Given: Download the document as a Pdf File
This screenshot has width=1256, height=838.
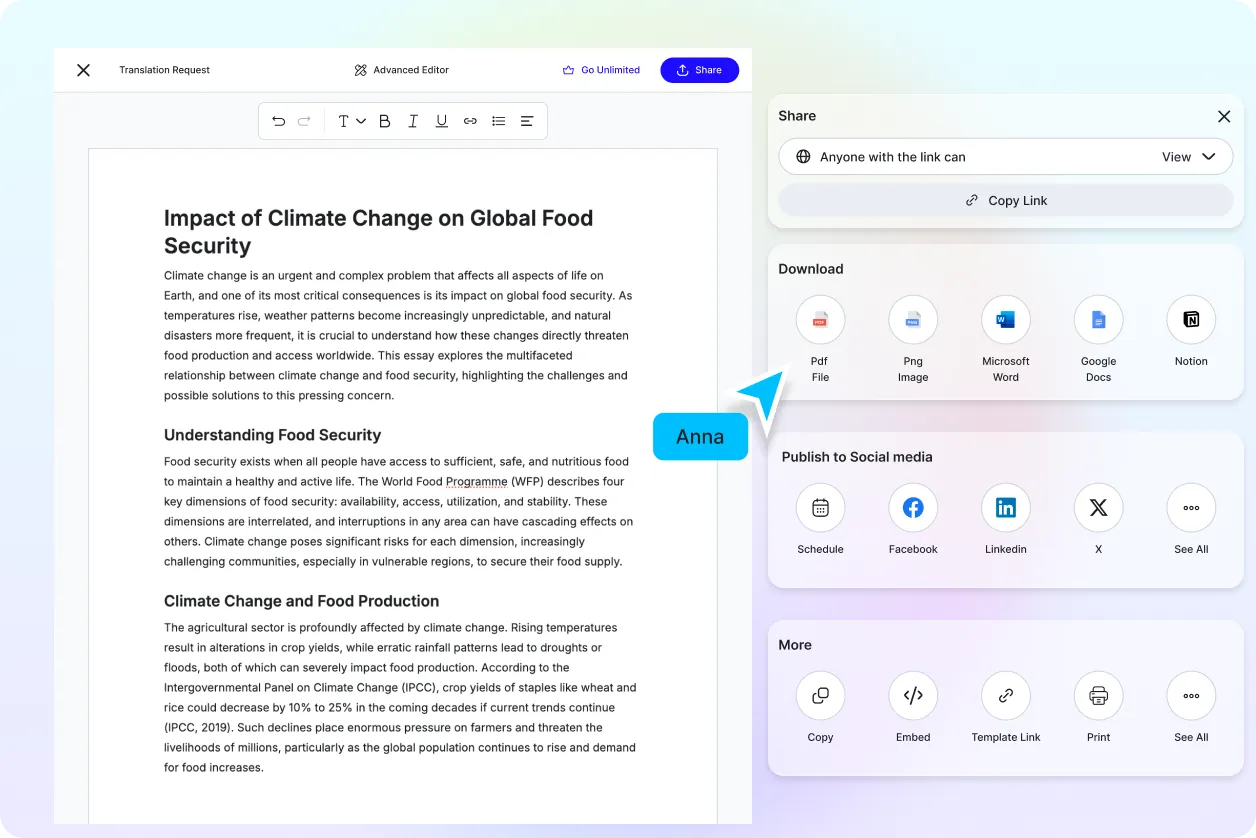Looking at the screenshot, I should pyautogui.click(x=820, y=319).
